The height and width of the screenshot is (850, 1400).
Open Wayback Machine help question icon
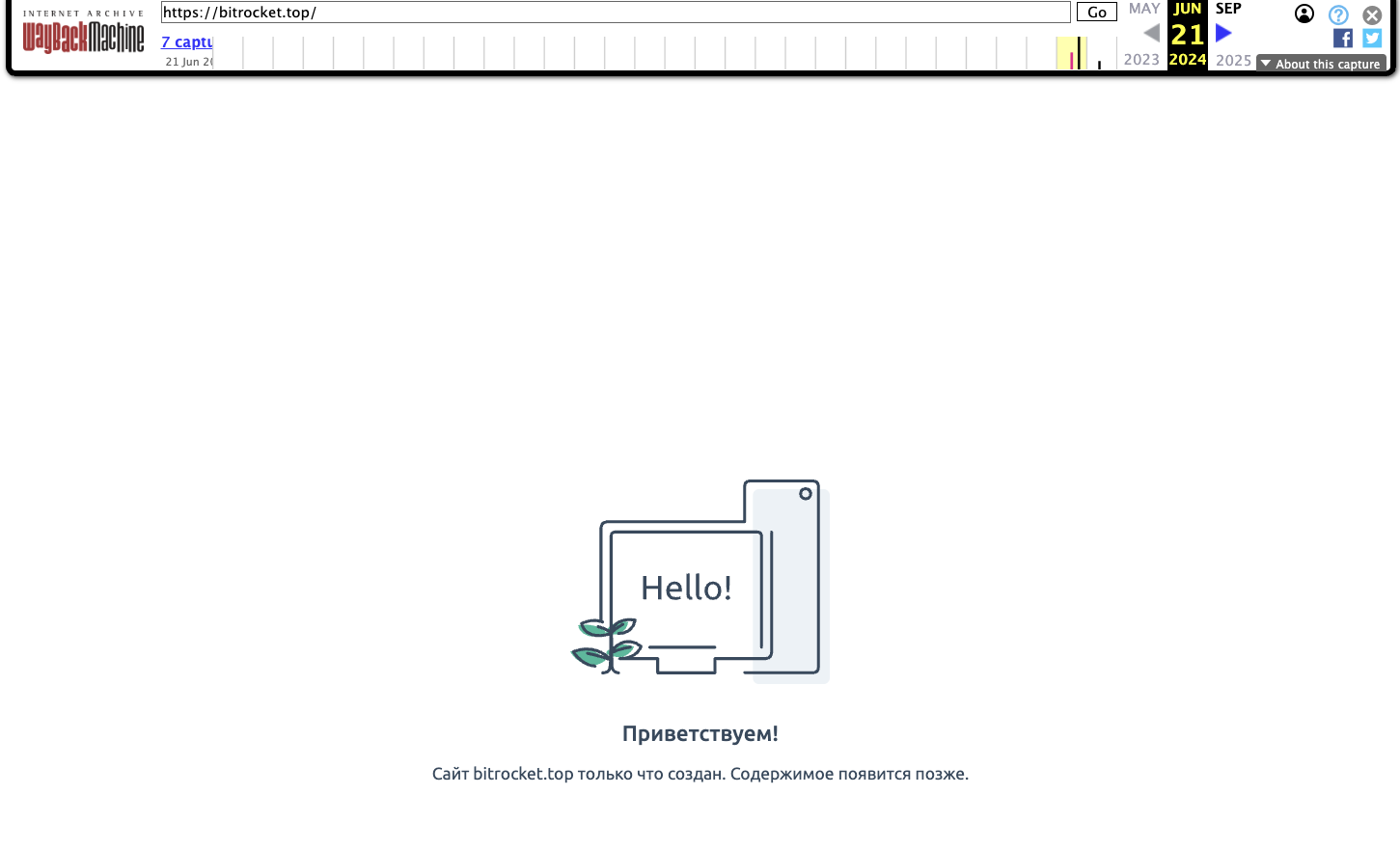(1338, 14)
